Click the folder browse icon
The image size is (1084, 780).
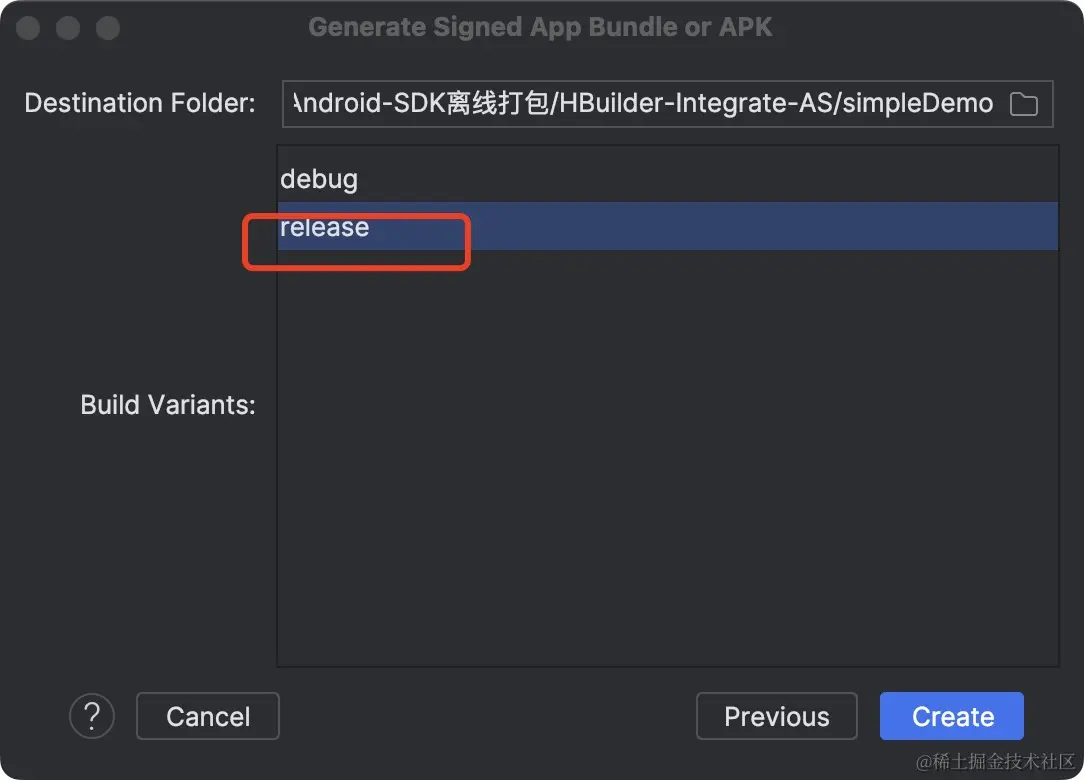(1024, 104)
